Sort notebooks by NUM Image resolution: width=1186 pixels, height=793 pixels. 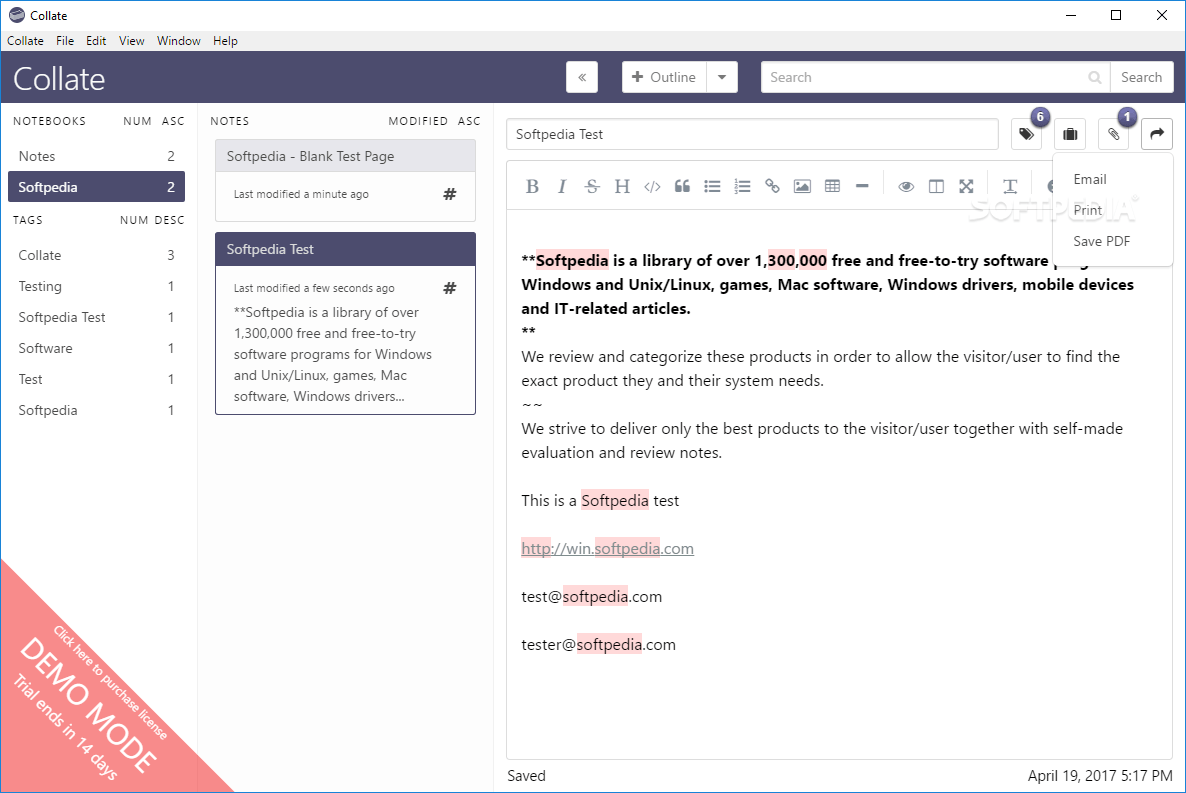pos(138,121)
